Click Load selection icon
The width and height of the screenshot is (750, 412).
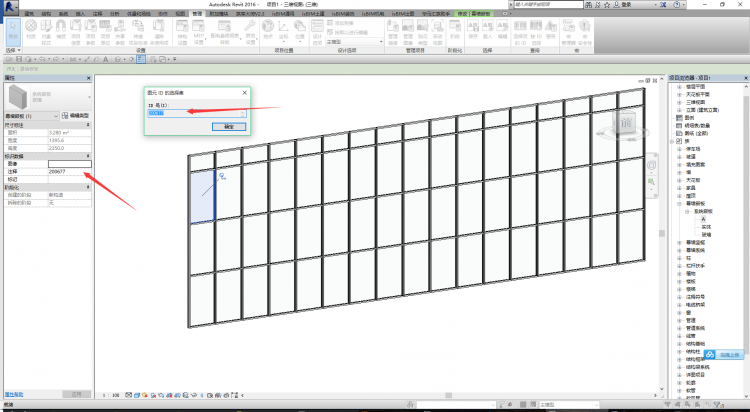click(x=487, y=29)
